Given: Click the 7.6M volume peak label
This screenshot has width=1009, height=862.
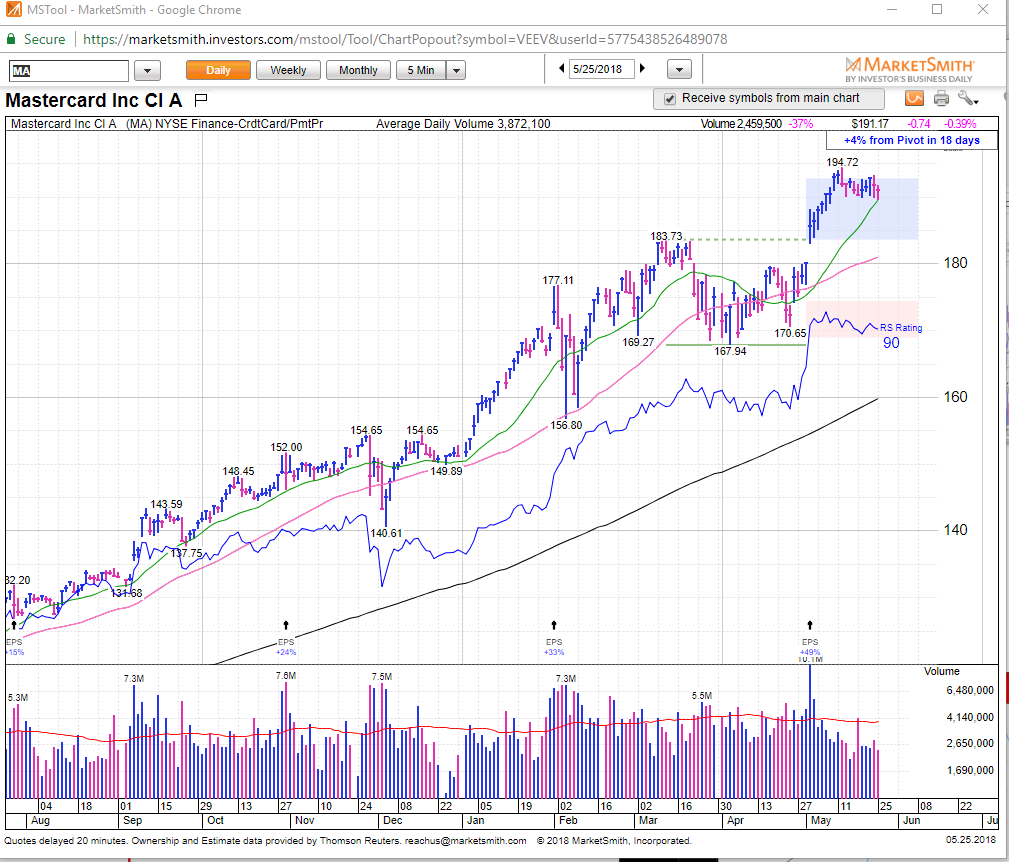Looking at the screenshot, I should [286, 675].
